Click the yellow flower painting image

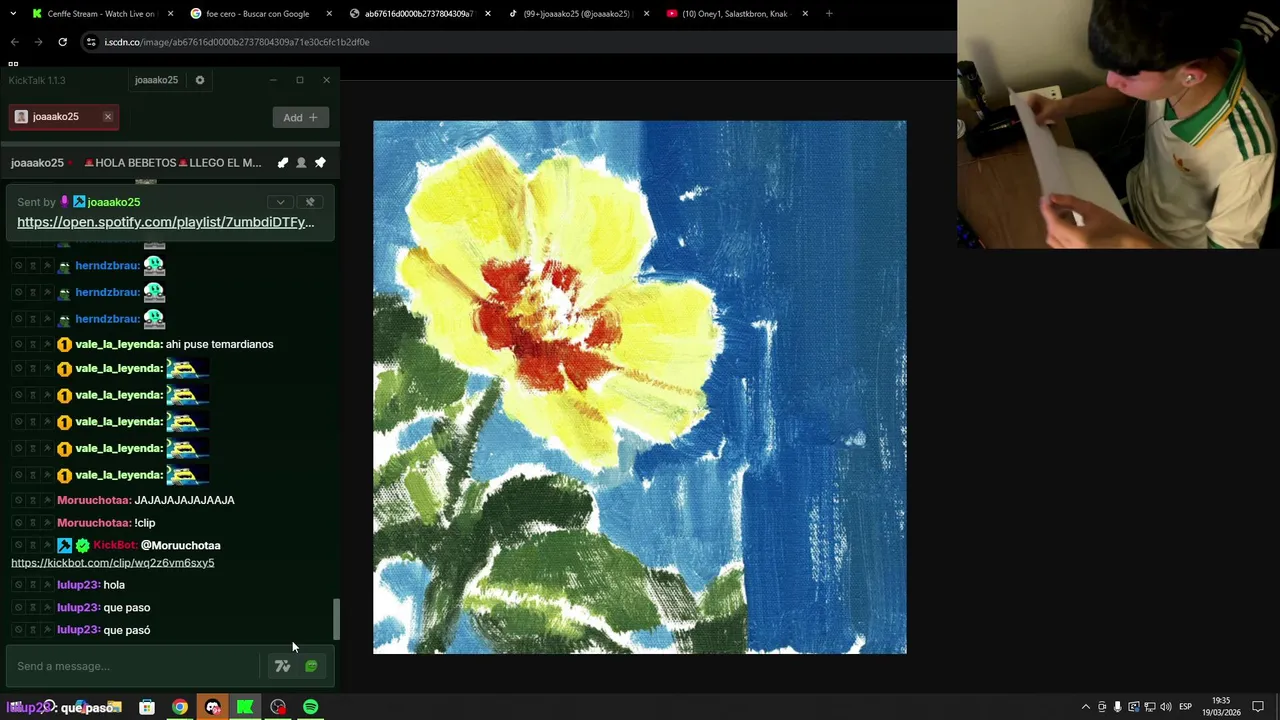click(640, 387)
